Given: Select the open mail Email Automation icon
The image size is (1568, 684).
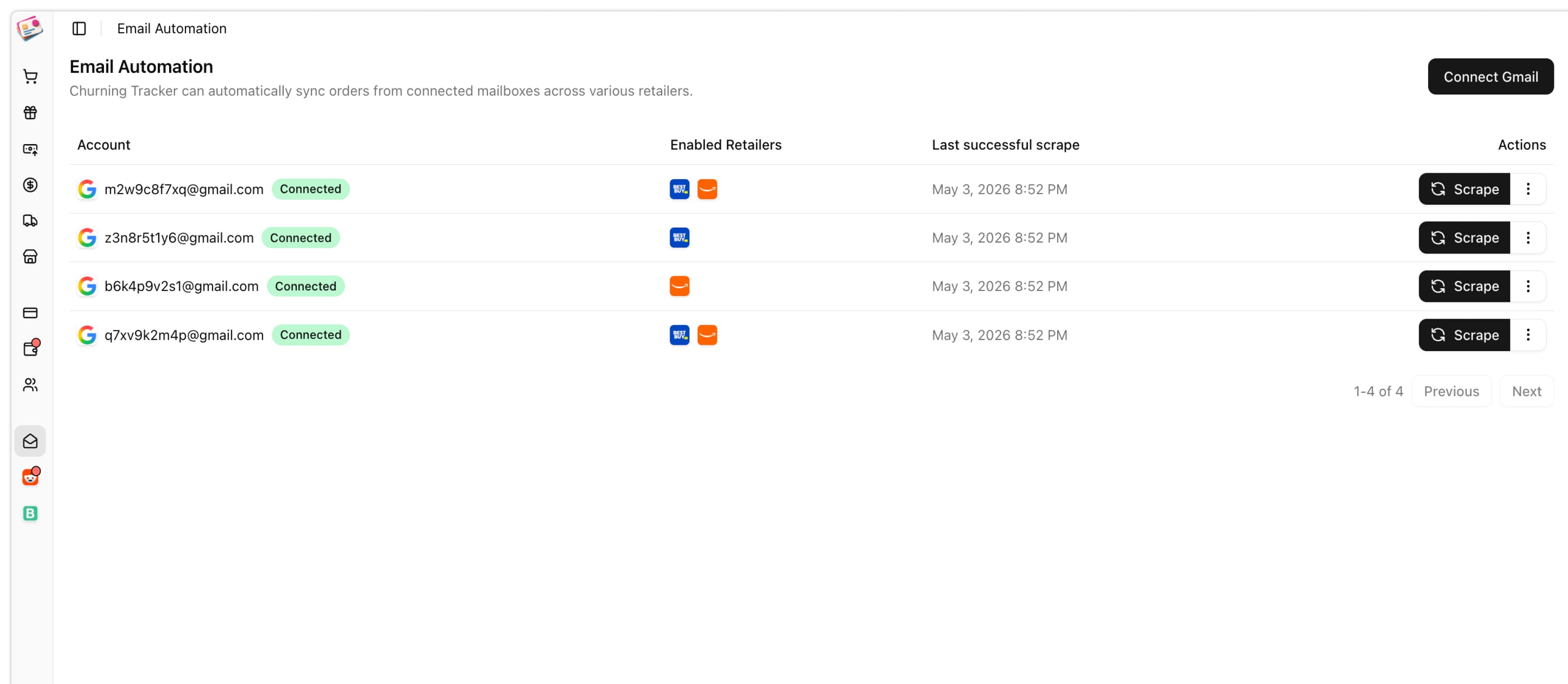Looking at the screenshot, I should (31, 441).
